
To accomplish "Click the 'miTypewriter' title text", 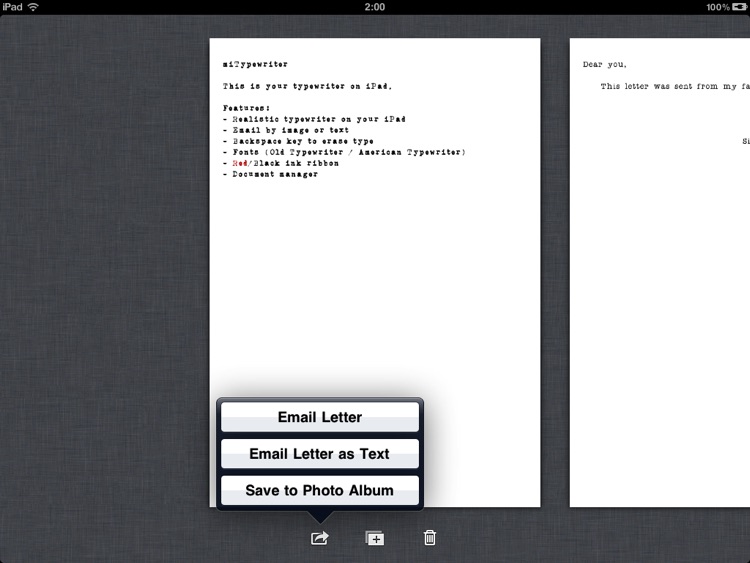I will pyautogui.click(x=255, y=64).
